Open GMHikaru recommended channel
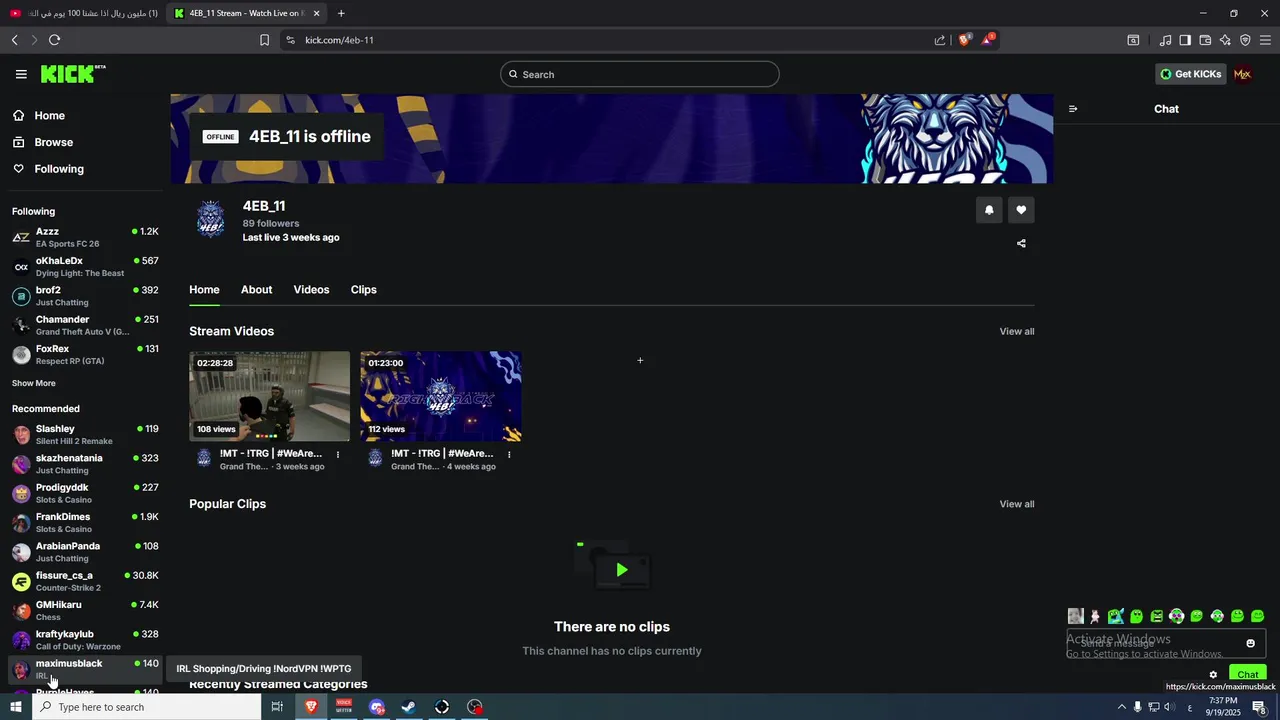 [84, 610]
